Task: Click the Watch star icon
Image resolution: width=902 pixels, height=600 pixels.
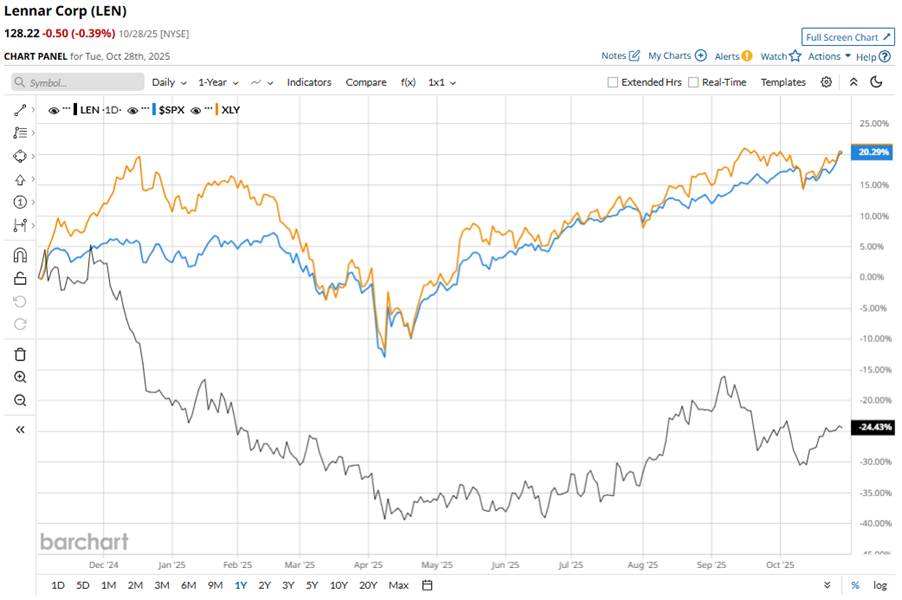Action: click(x=796, y=56)
